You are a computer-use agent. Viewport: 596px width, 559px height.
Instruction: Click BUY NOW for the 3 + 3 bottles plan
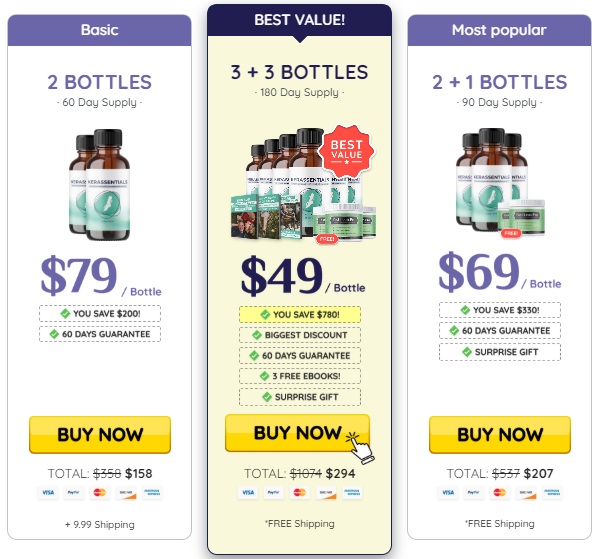click(x=297, y=433)
